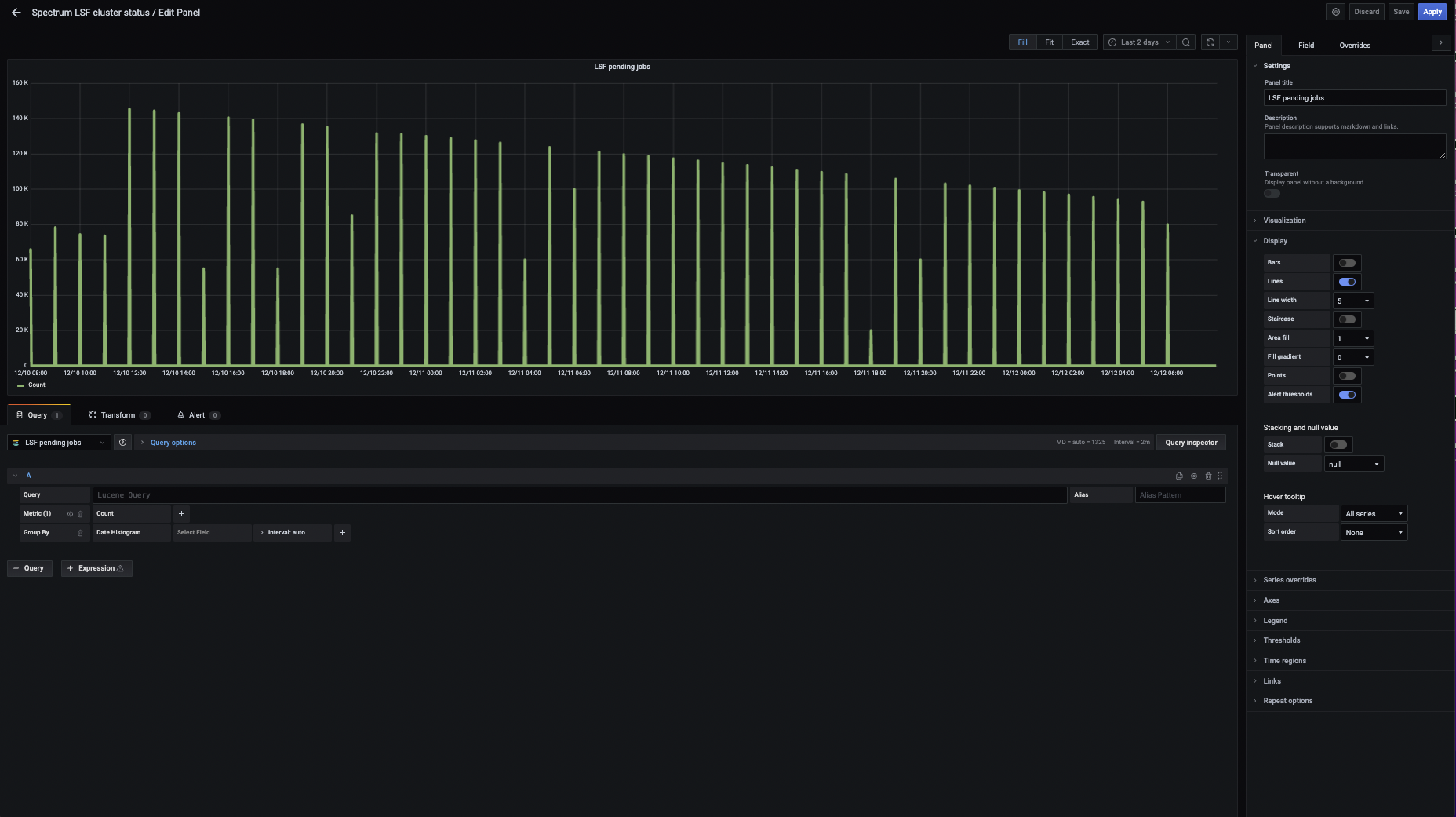Open the Area fill dropdown
The width and height of the screenshot is (1456, 817).
click(1353, 338)
